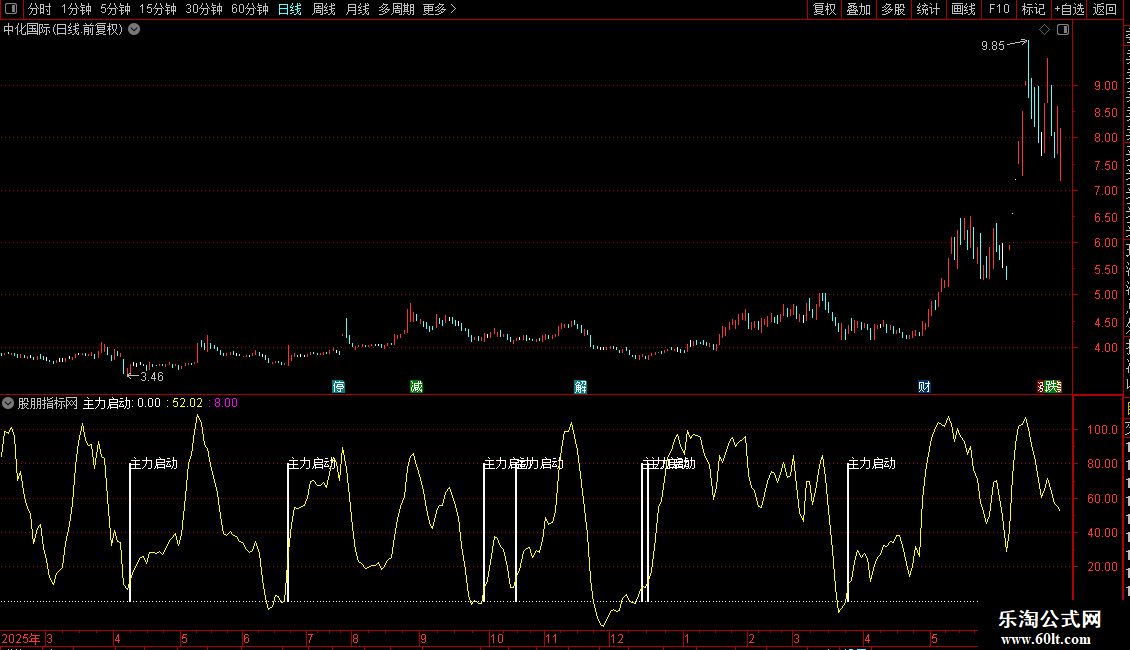This screenshot has width=1130, height=650.
Task: Expand the 更多 period options
Action: pyautogui.click(x=439, y=9)
